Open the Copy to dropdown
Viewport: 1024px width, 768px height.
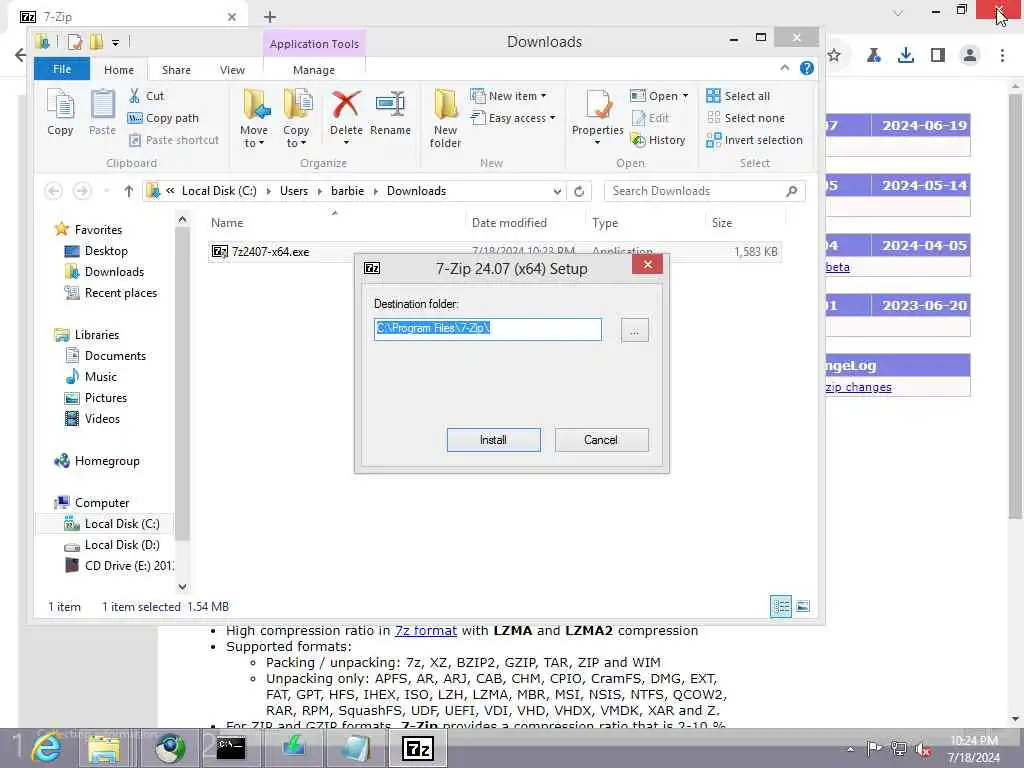pos(296,118)
